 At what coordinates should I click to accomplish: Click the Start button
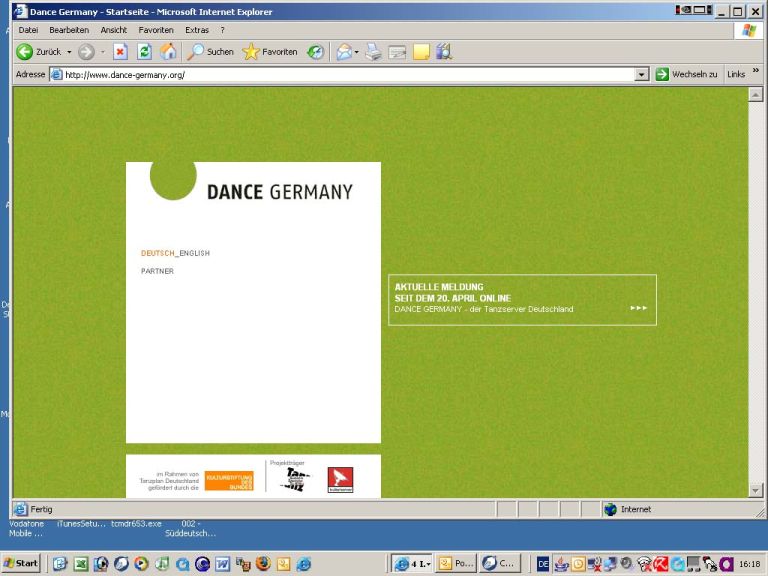(x=21, y=564)
